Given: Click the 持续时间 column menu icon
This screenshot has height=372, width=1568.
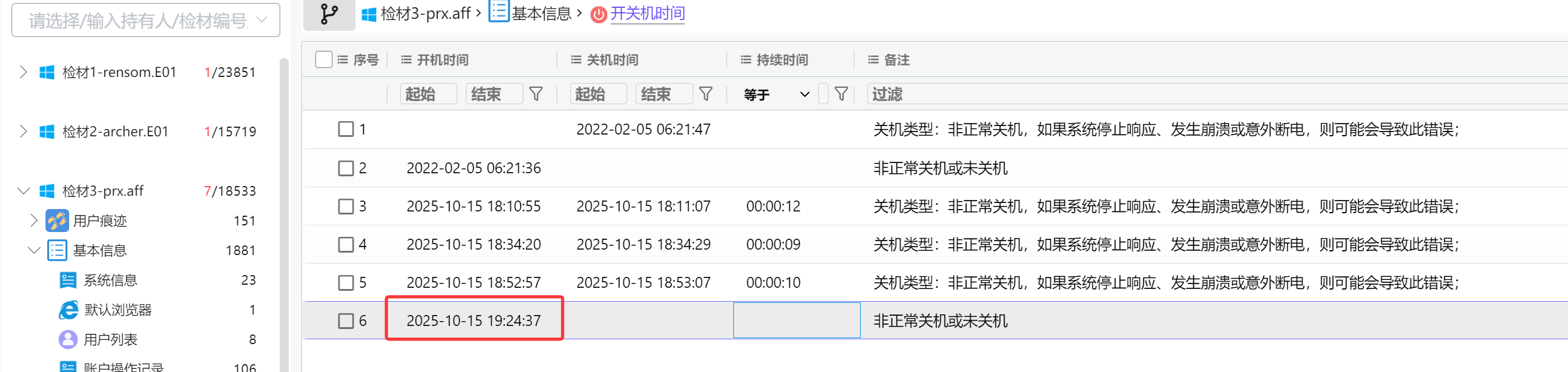Looking at the screenshot, I should click(x=745, y=59).
